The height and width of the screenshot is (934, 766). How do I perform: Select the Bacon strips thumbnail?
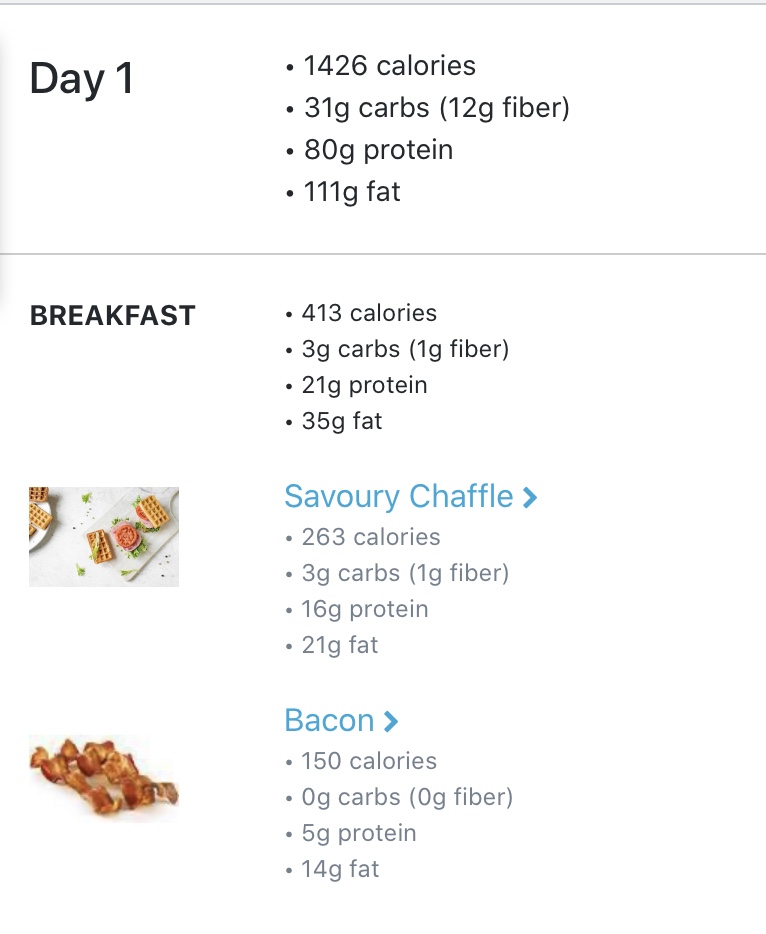(x=104, y=775)
